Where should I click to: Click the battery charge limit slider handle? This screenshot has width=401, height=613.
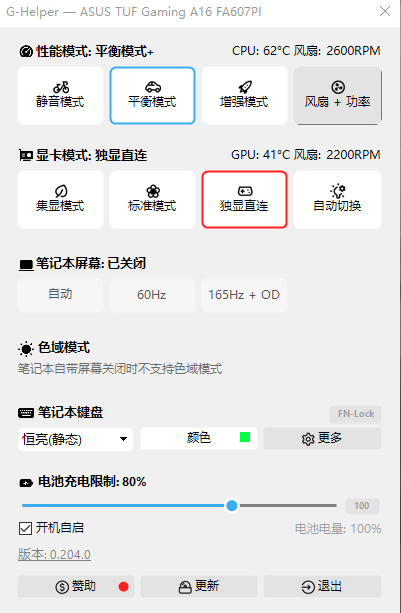(232, 505)
